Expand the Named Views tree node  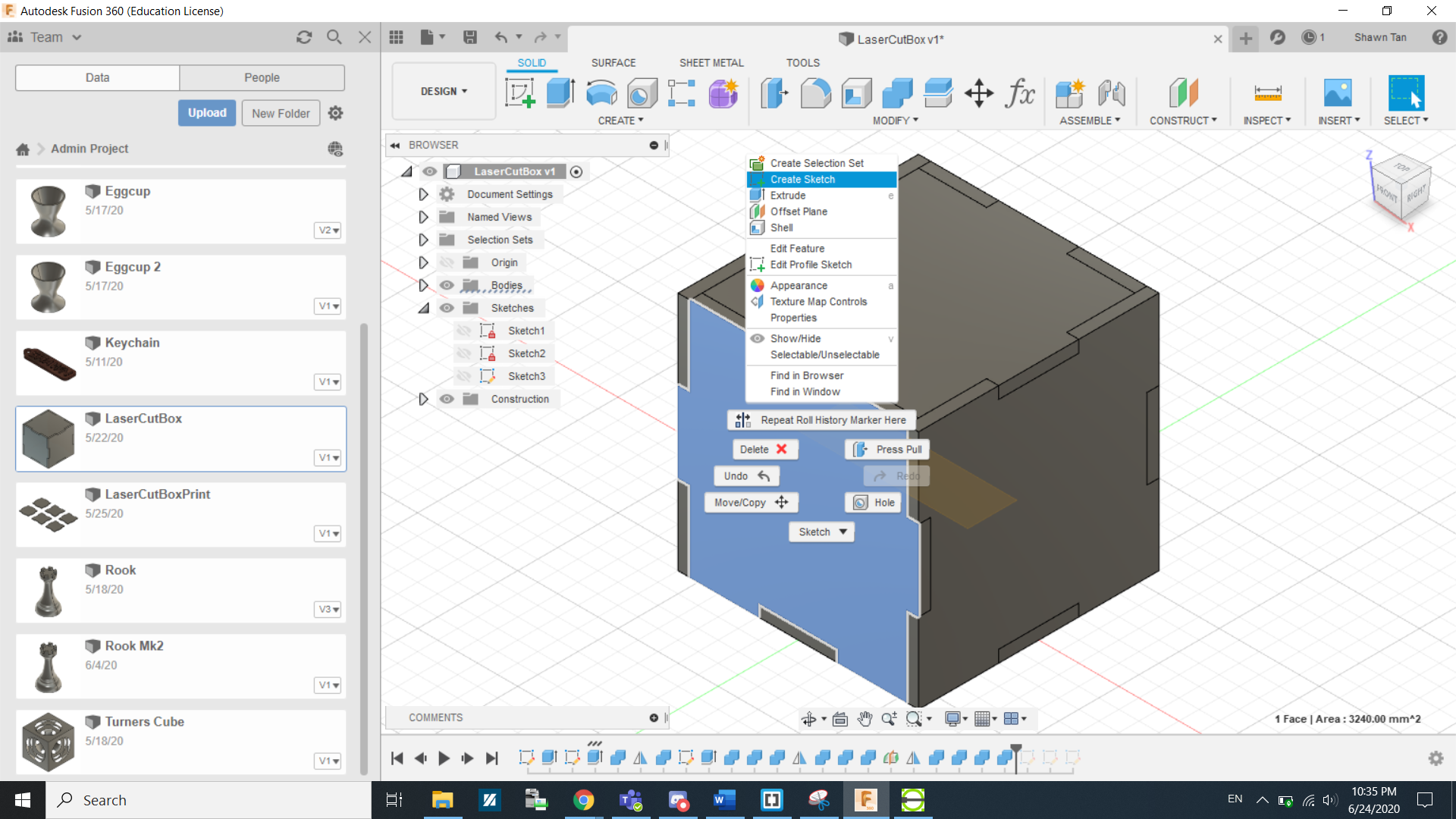tap(423, 217)
